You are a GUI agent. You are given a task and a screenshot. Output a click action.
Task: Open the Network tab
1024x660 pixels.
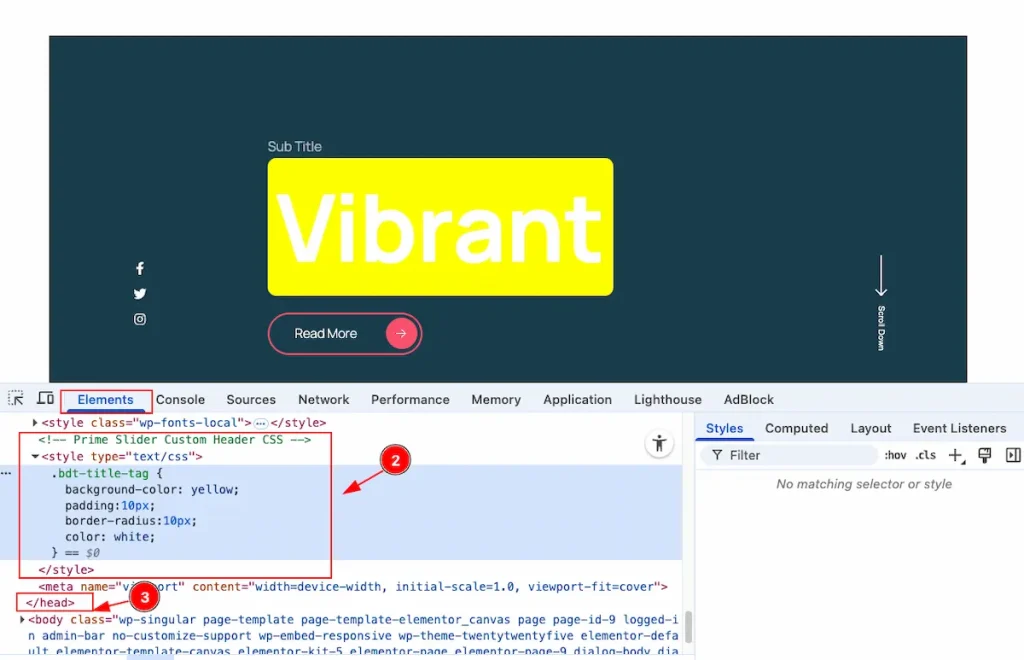[x=323, y=399]
